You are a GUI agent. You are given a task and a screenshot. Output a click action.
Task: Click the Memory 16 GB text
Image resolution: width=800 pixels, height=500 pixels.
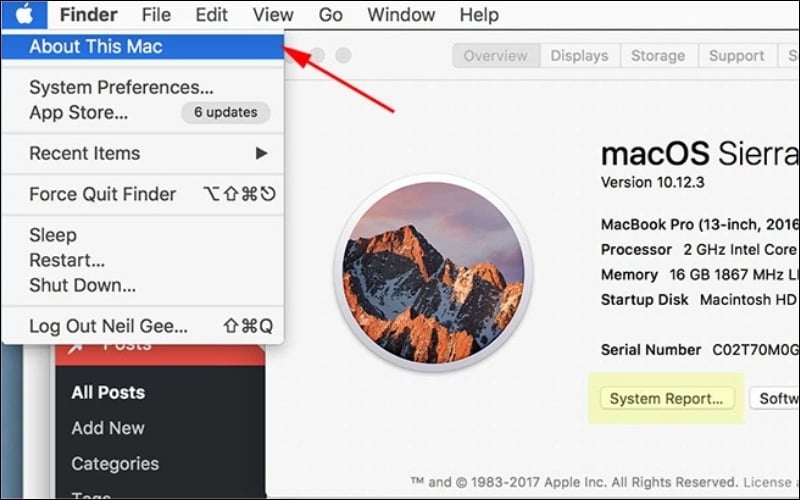tap(700, 274)
